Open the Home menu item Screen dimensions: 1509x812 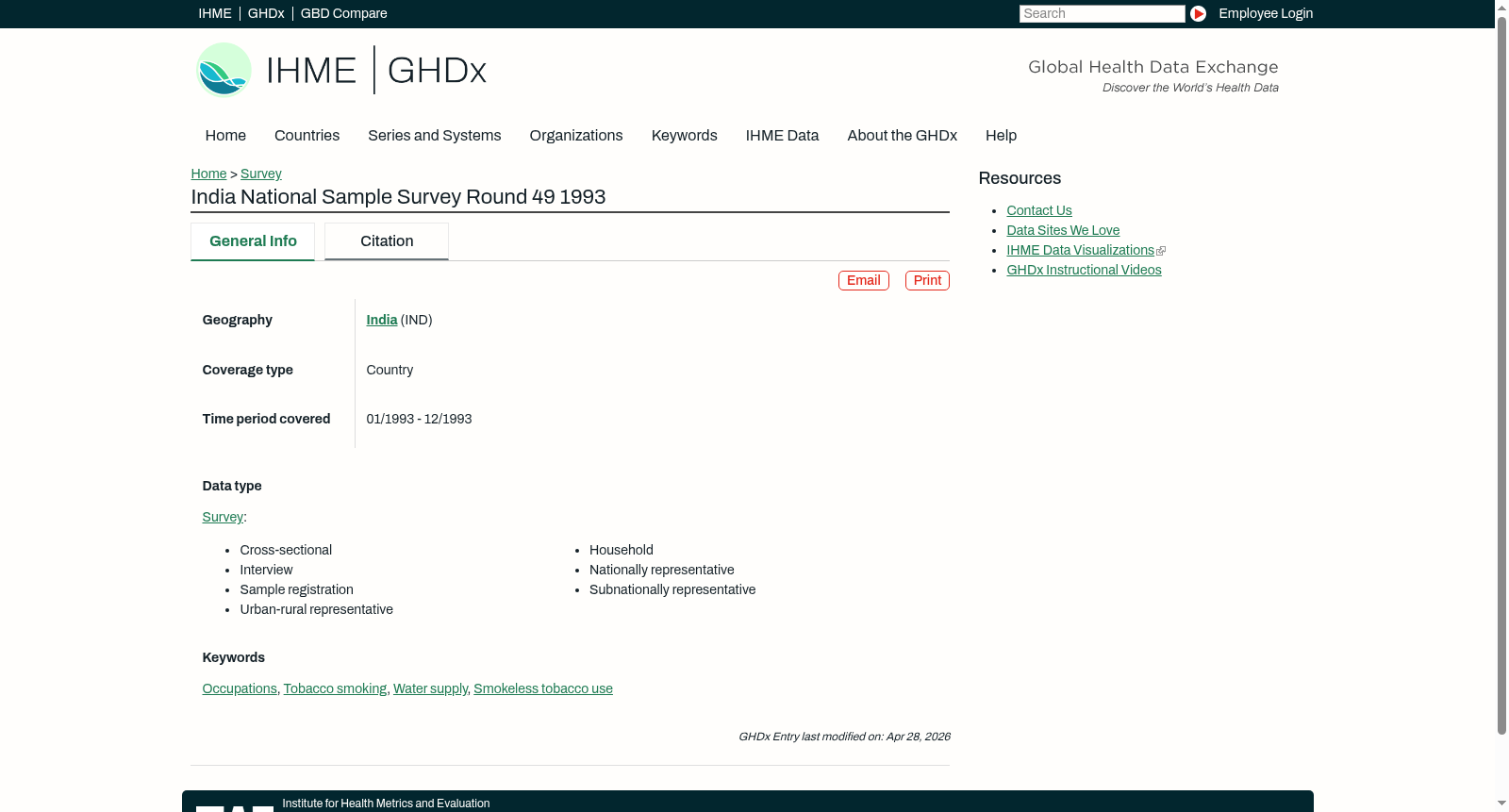click(225, 135)
